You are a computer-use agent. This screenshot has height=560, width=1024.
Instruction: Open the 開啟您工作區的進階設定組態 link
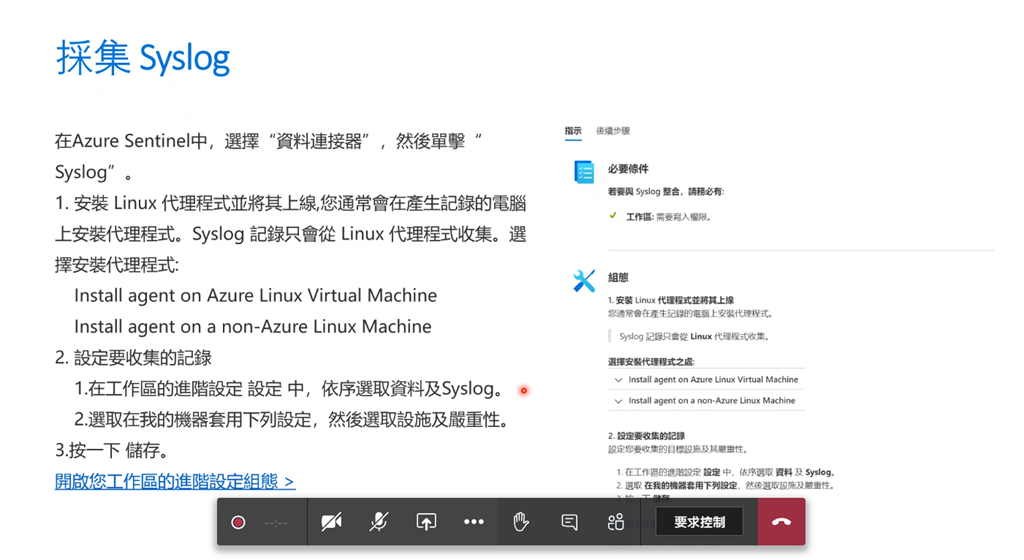click(x=175, y=482)
